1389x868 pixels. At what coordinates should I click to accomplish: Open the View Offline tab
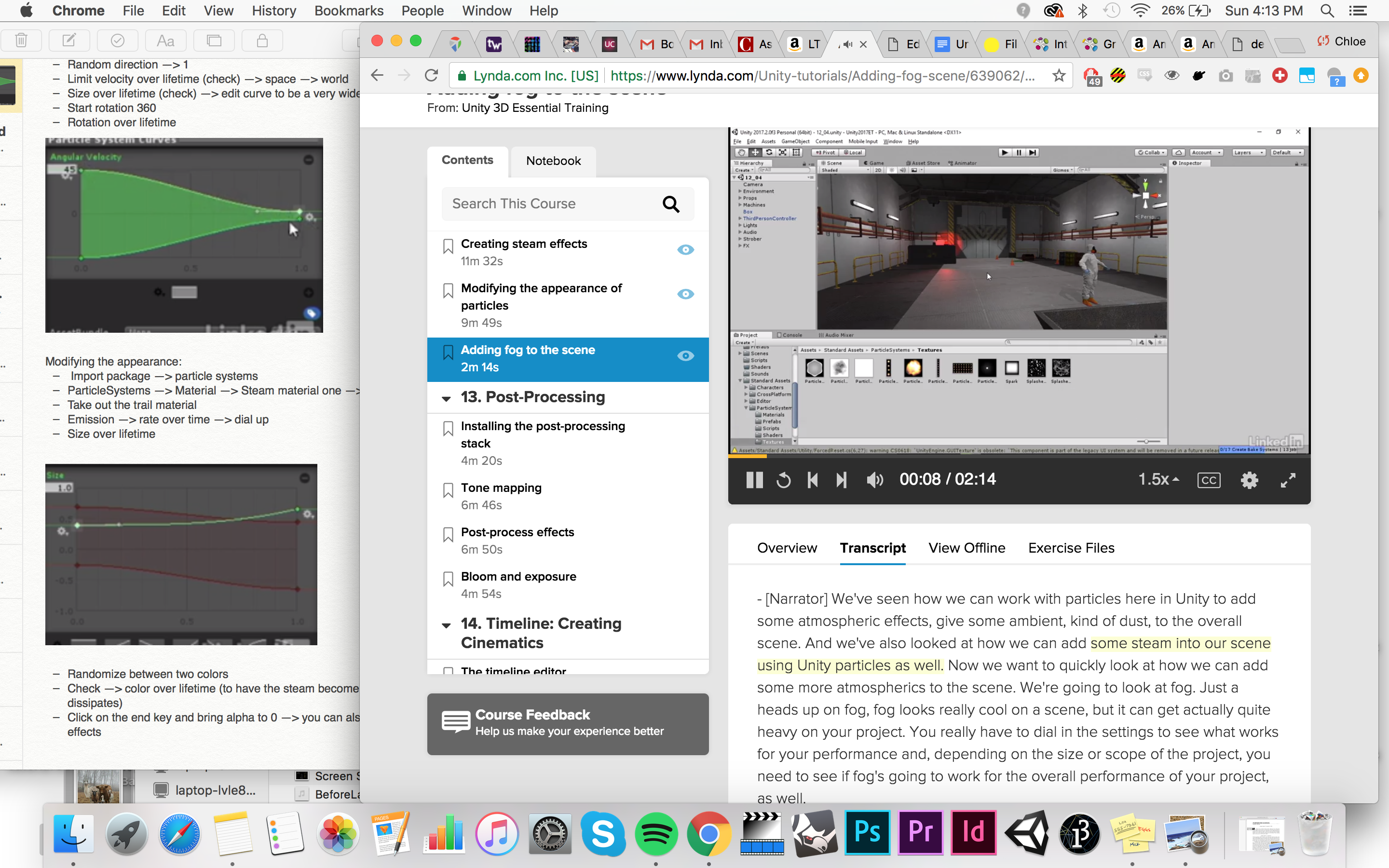(967, 548)
